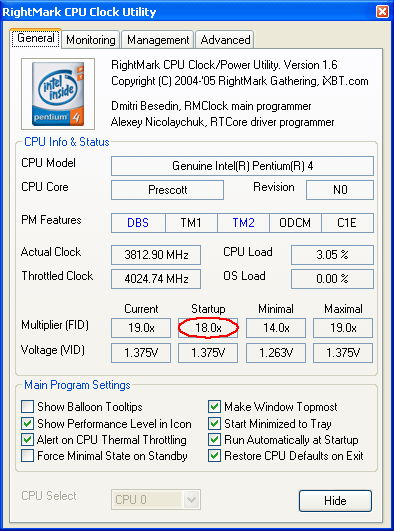Click the 4024.74 MHz Throttled Clock value
The height and width of the screenshot is (531, 394).
tap(156, 279)
